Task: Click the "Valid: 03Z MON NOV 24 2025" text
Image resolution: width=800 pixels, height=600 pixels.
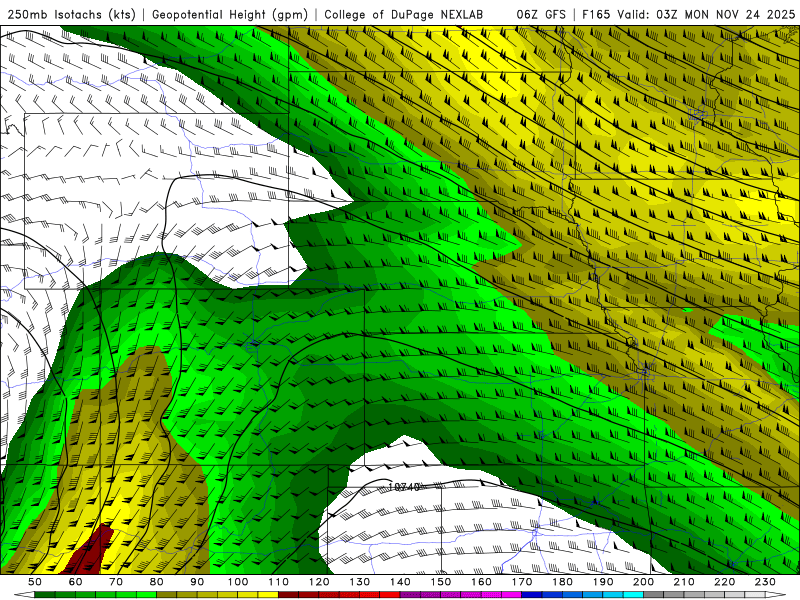Action: [706, 15]
